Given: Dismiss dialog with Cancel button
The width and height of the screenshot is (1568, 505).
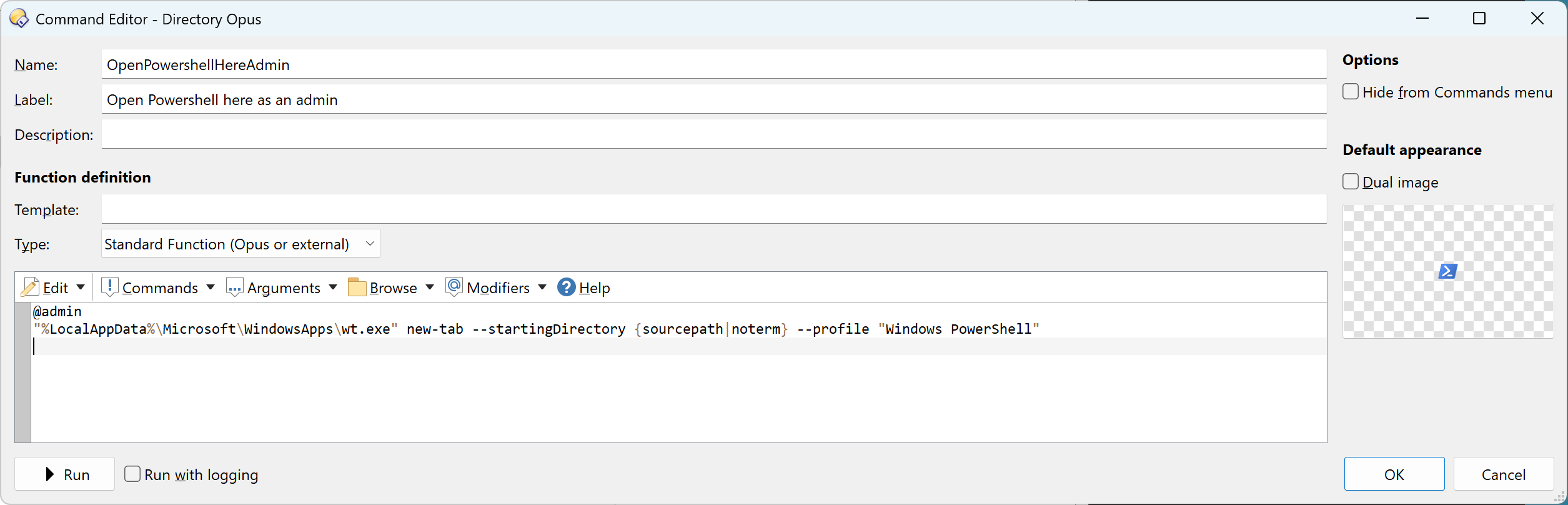Looking at the screenshot, I should [1503, 474].
